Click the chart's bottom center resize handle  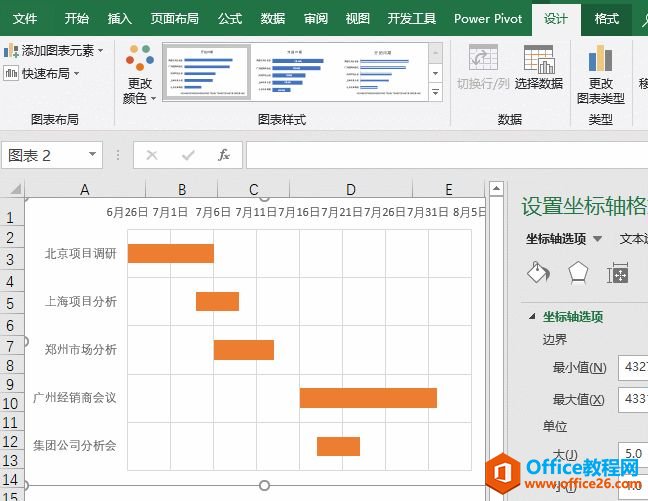264,485
